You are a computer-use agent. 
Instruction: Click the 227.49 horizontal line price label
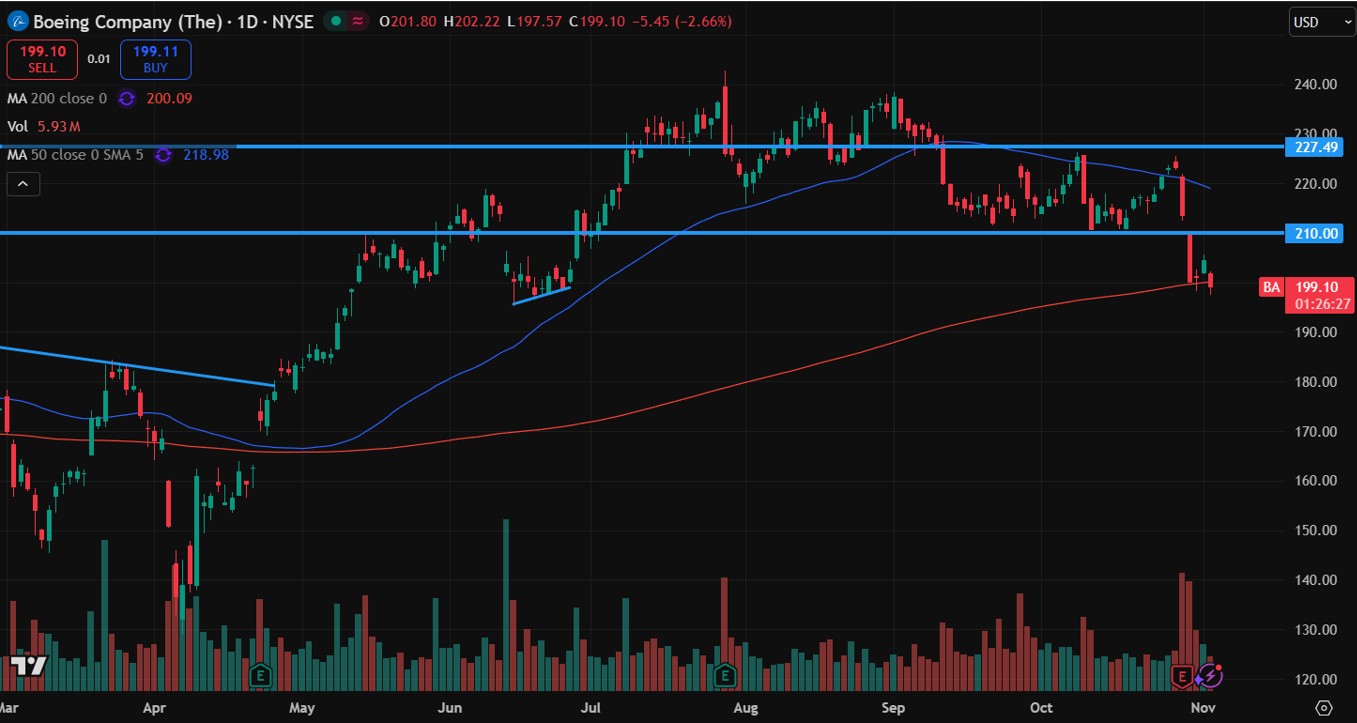[1313, 147]
